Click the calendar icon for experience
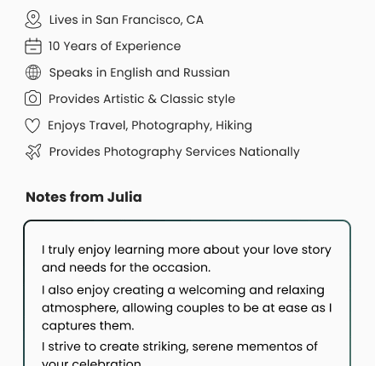 point(33,46)
